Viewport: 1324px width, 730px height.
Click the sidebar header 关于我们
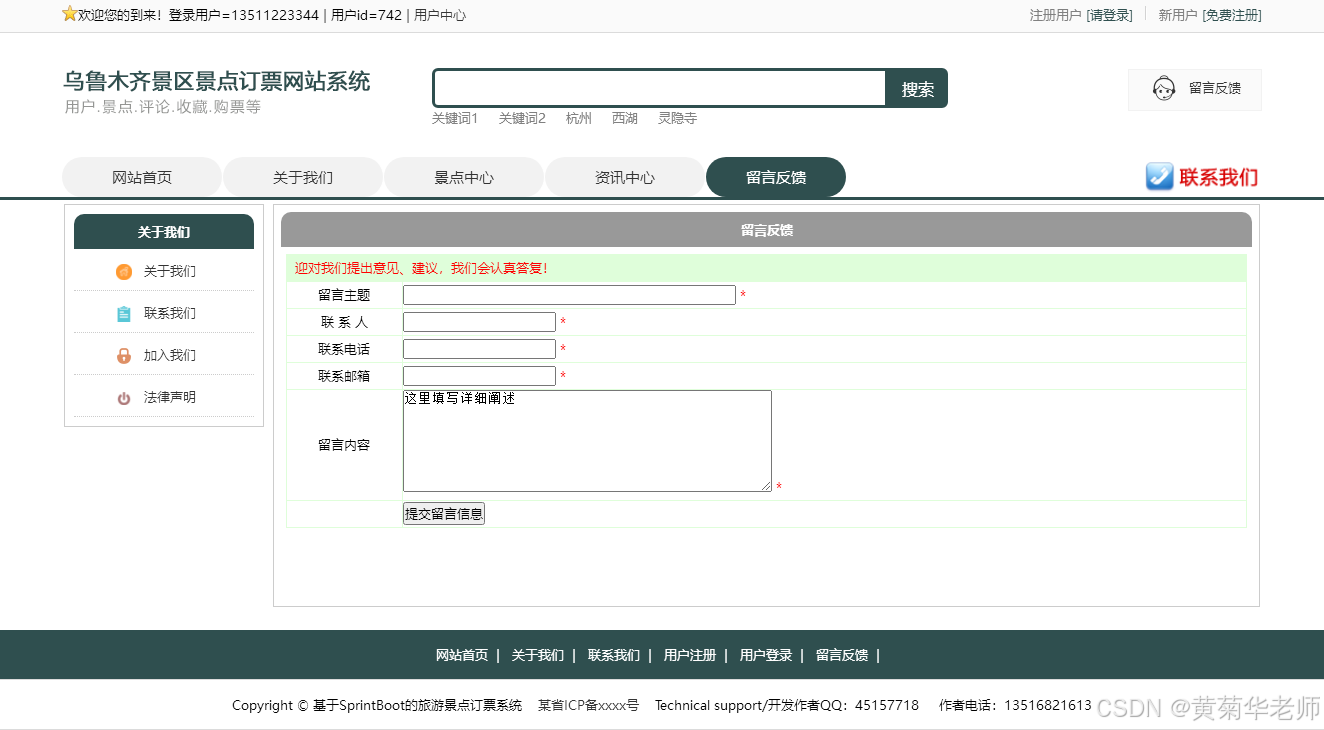click(164, 232)
